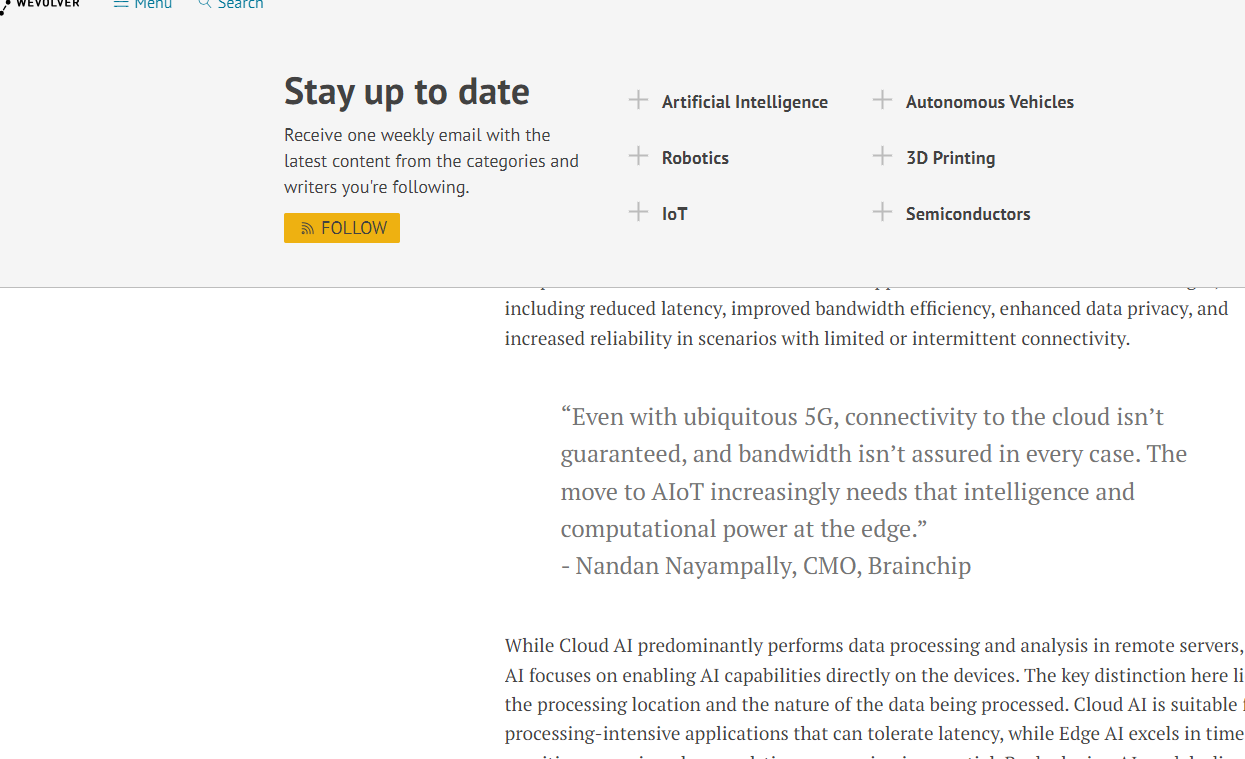Follow the Robotics category label
The image size is (1245, 759).
(x=695, y=158)
